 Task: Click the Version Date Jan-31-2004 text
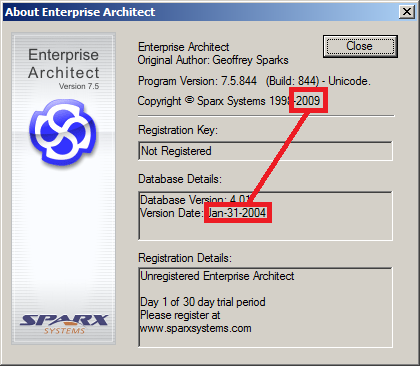coord(203,213)
